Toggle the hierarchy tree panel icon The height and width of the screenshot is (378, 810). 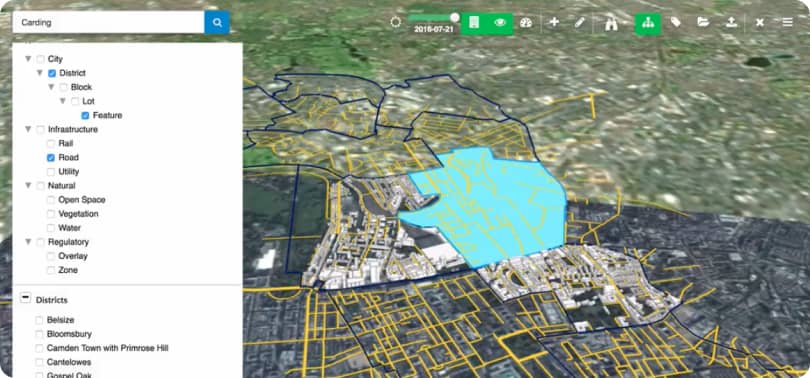click(x=648, y=23)
